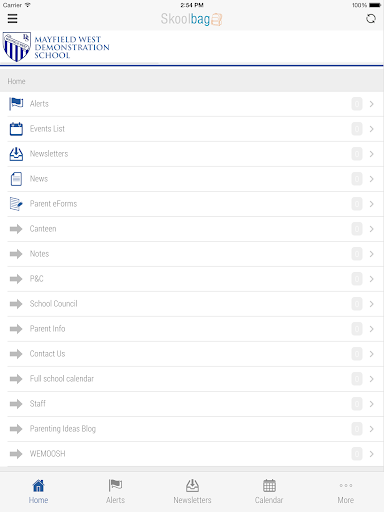Screen dimensions: 384x512
Task: Tap the Staff badge counter
Action: tap(357, 404)
